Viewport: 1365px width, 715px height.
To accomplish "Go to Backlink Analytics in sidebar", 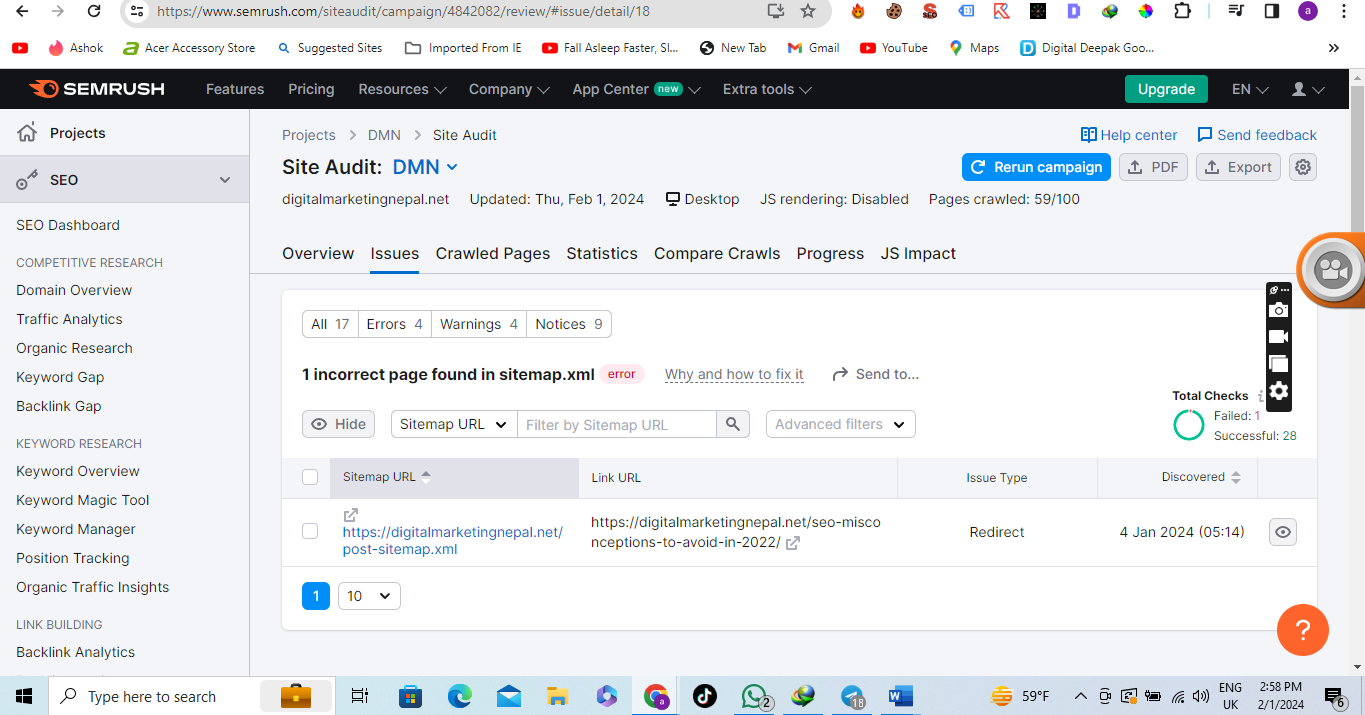I will [x=75, y=652].
